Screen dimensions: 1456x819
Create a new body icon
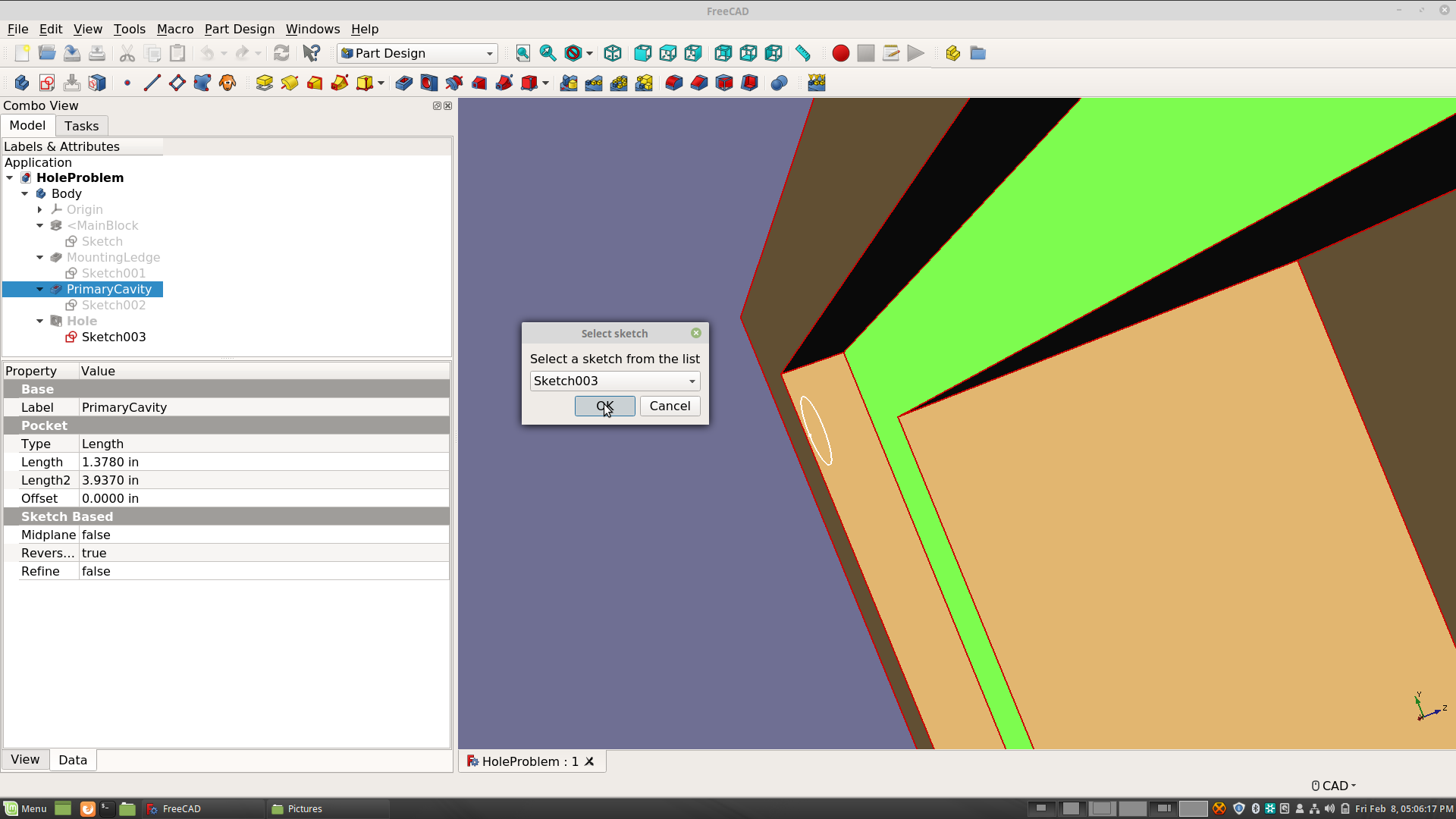point(22,83)
